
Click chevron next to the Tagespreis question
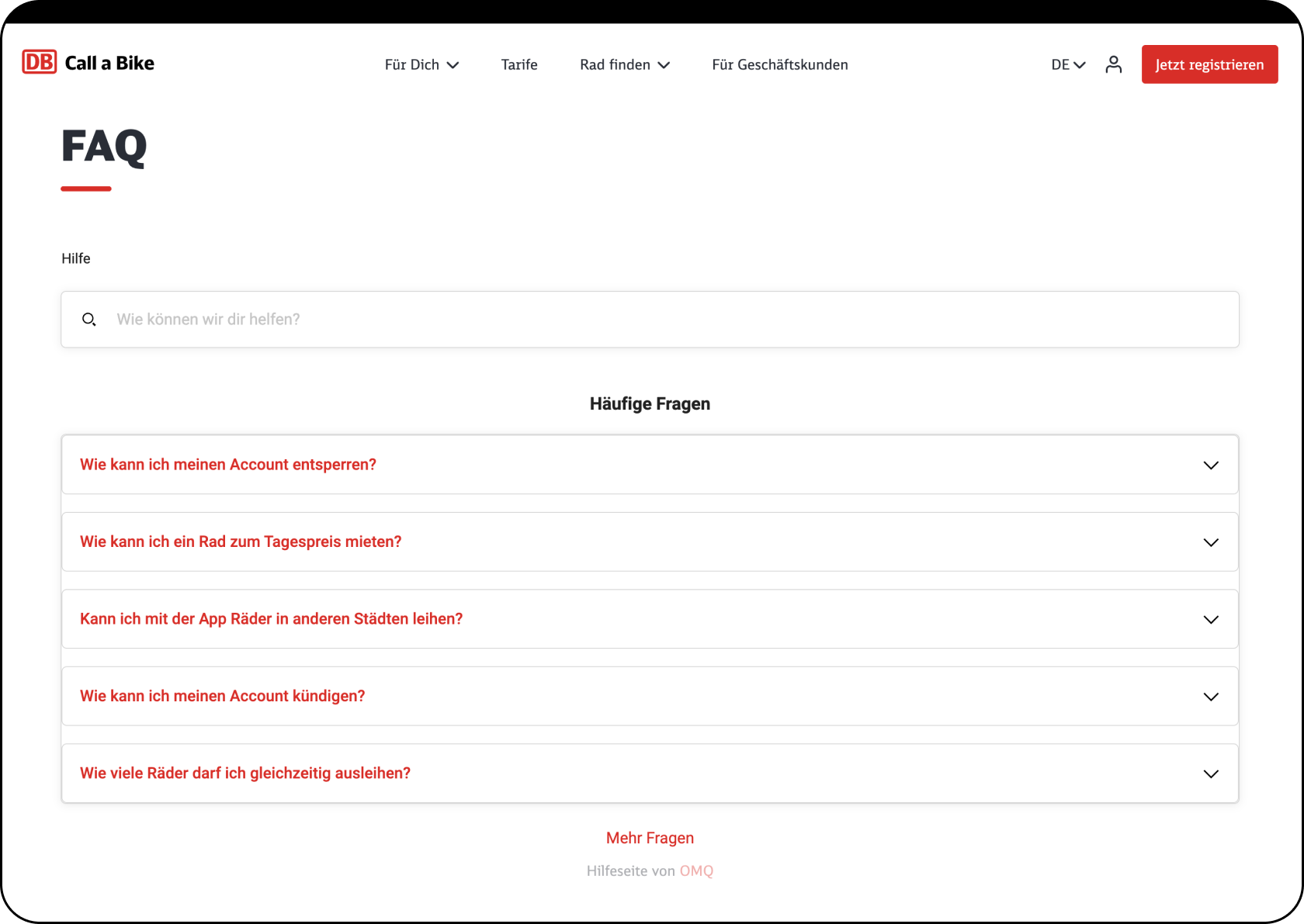click(x=1210, y=542)
